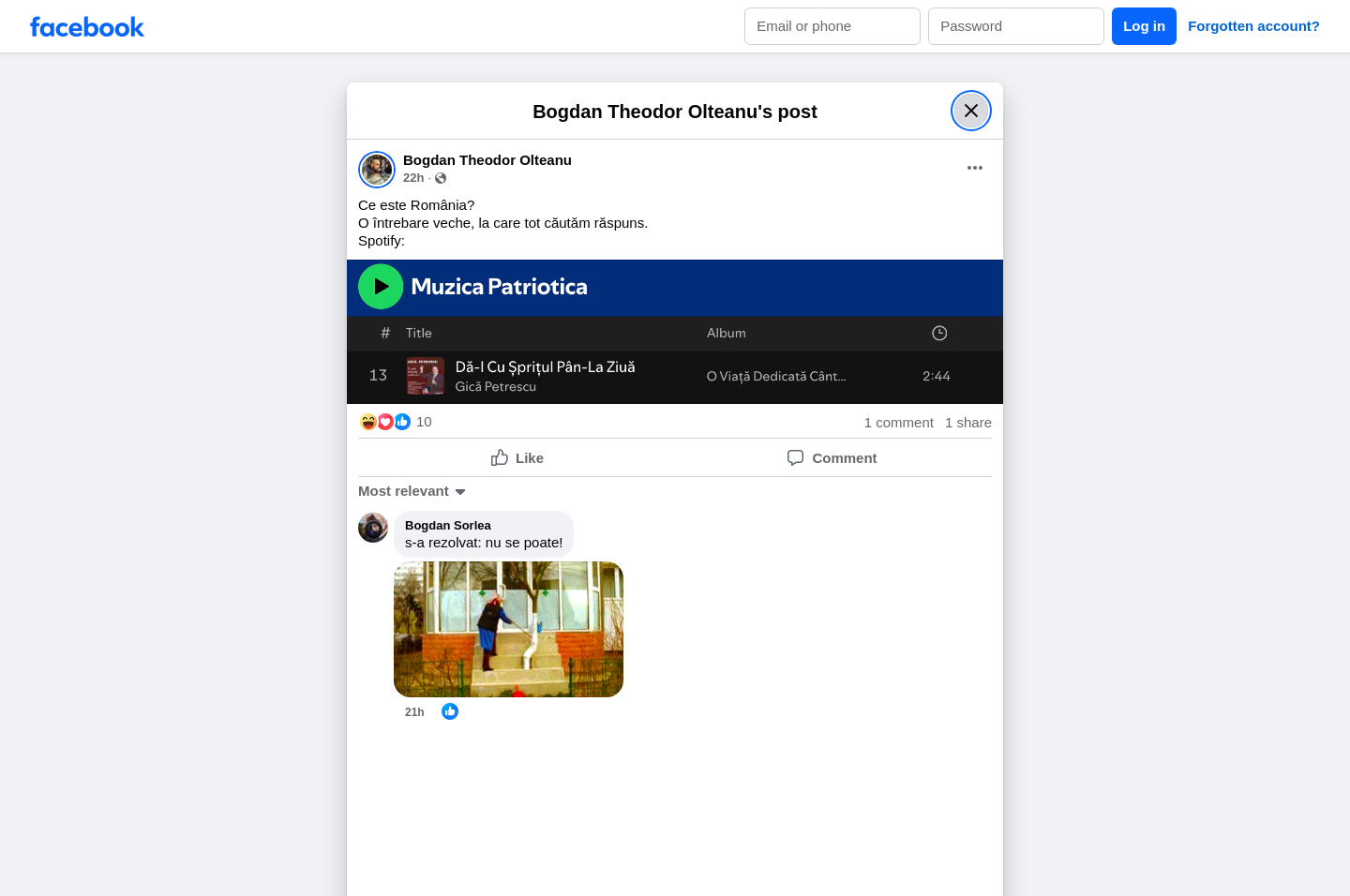The width and height of the screenshot is (1350, 896).
Task: Click the Facebook logo
Action: [x=87, y=27]
